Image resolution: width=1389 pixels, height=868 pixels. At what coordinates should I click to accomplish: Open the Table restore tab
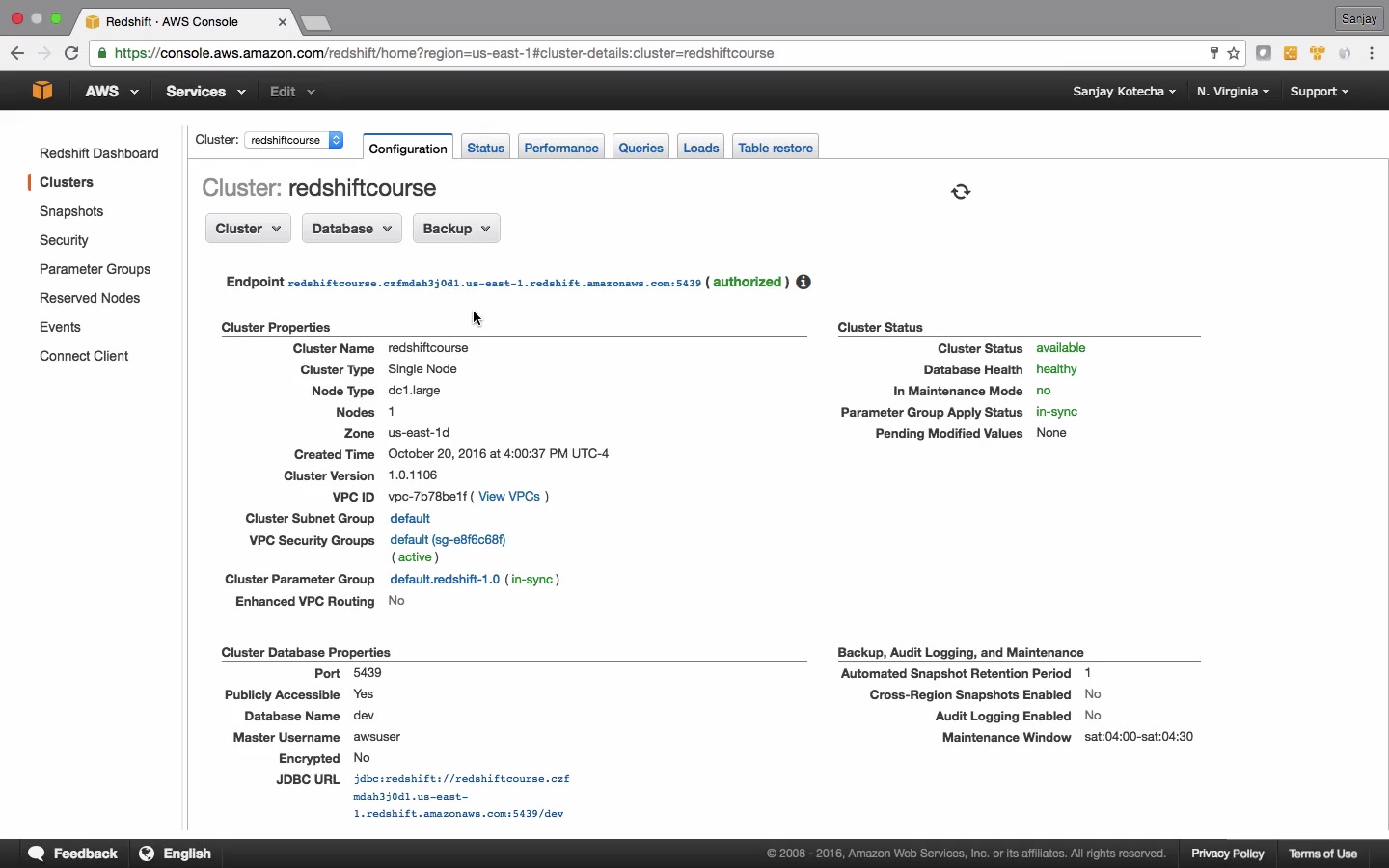point(776,148)
